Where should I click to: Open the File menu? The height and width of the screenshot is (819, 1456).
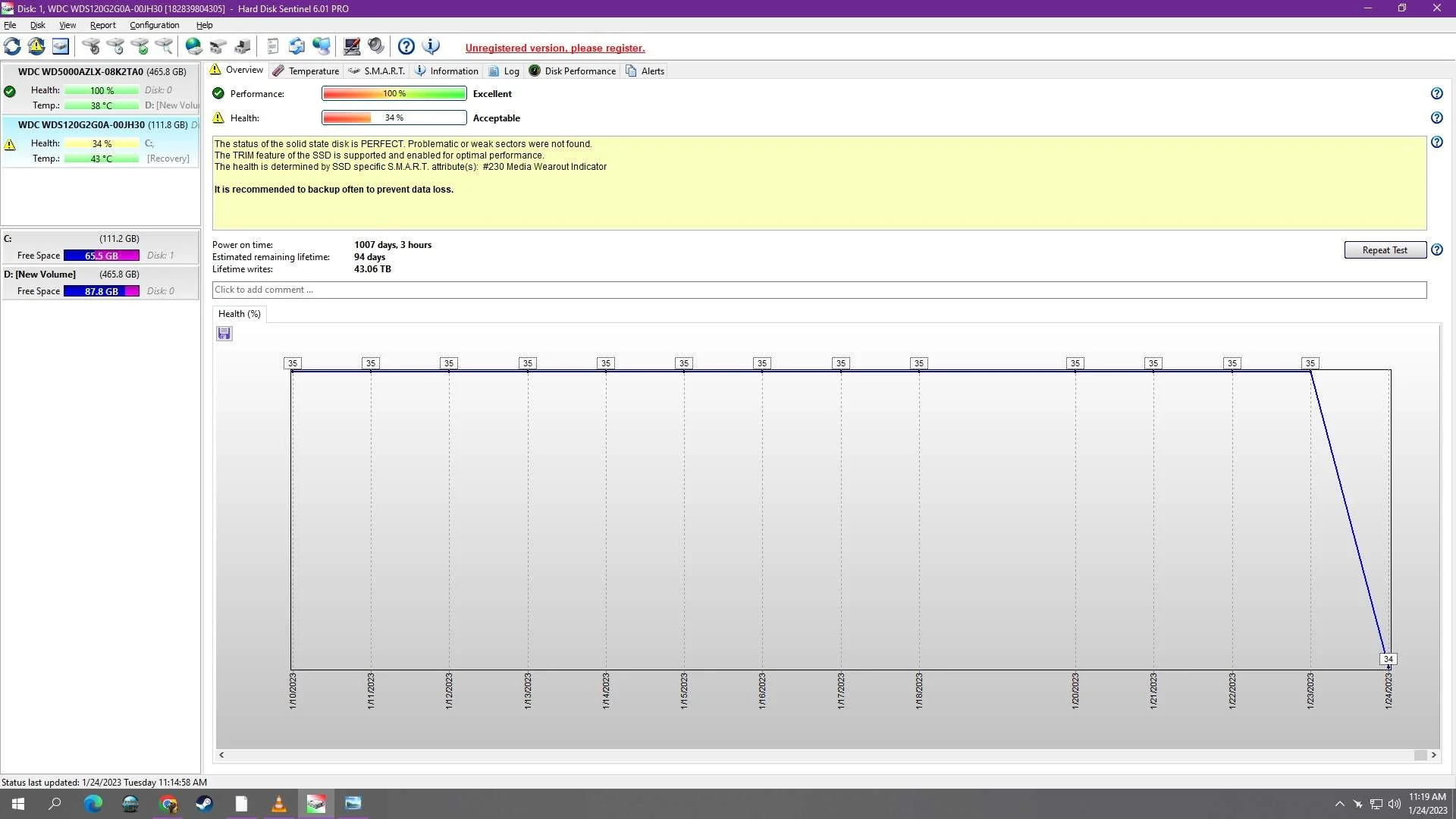[10, 25]
